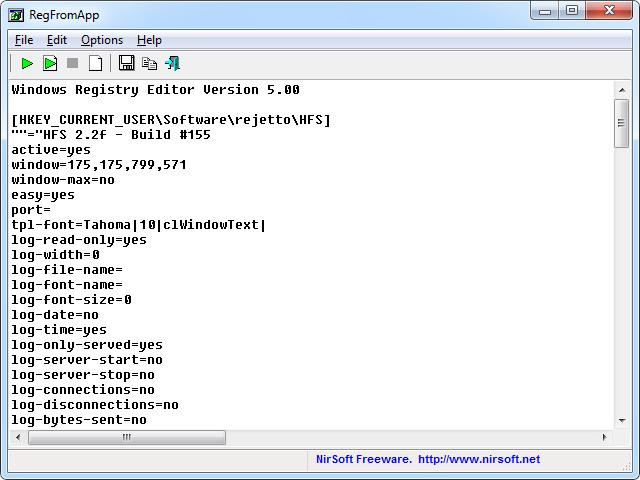Screen dimensions: 640x480
Task: Click the NirSoft Freeware status bar link
Action: (428, 459)
